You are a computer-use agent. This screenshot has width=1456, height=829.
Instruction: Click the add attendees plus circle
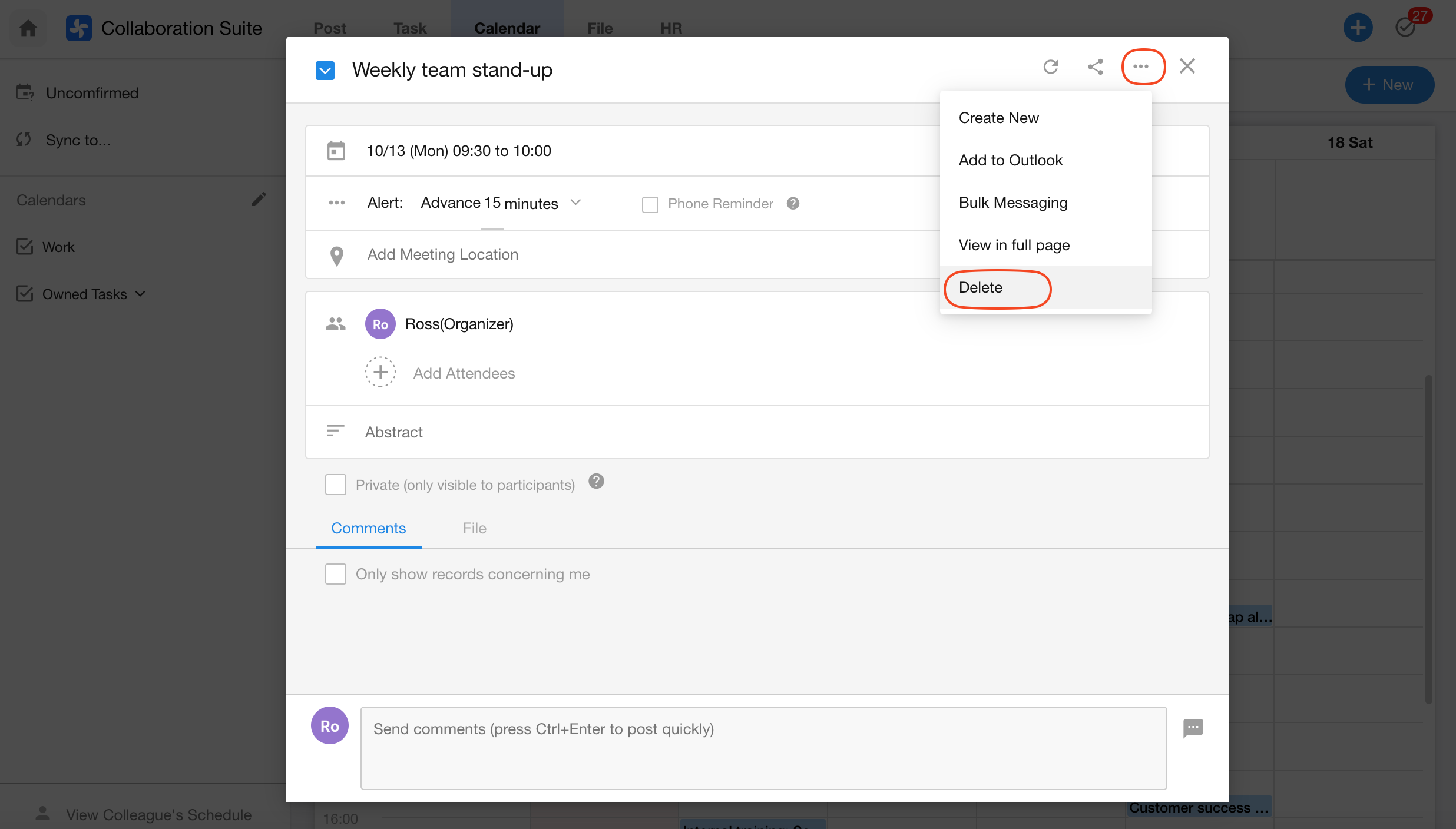[x=380, y=372]
